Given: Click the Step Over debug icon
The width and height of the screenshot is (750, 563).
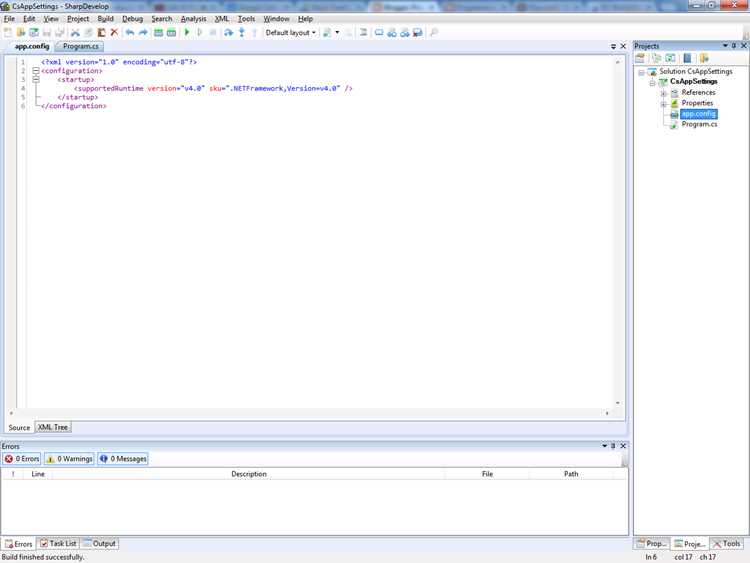Looking at the screenshot, I should tap(229, 33).
